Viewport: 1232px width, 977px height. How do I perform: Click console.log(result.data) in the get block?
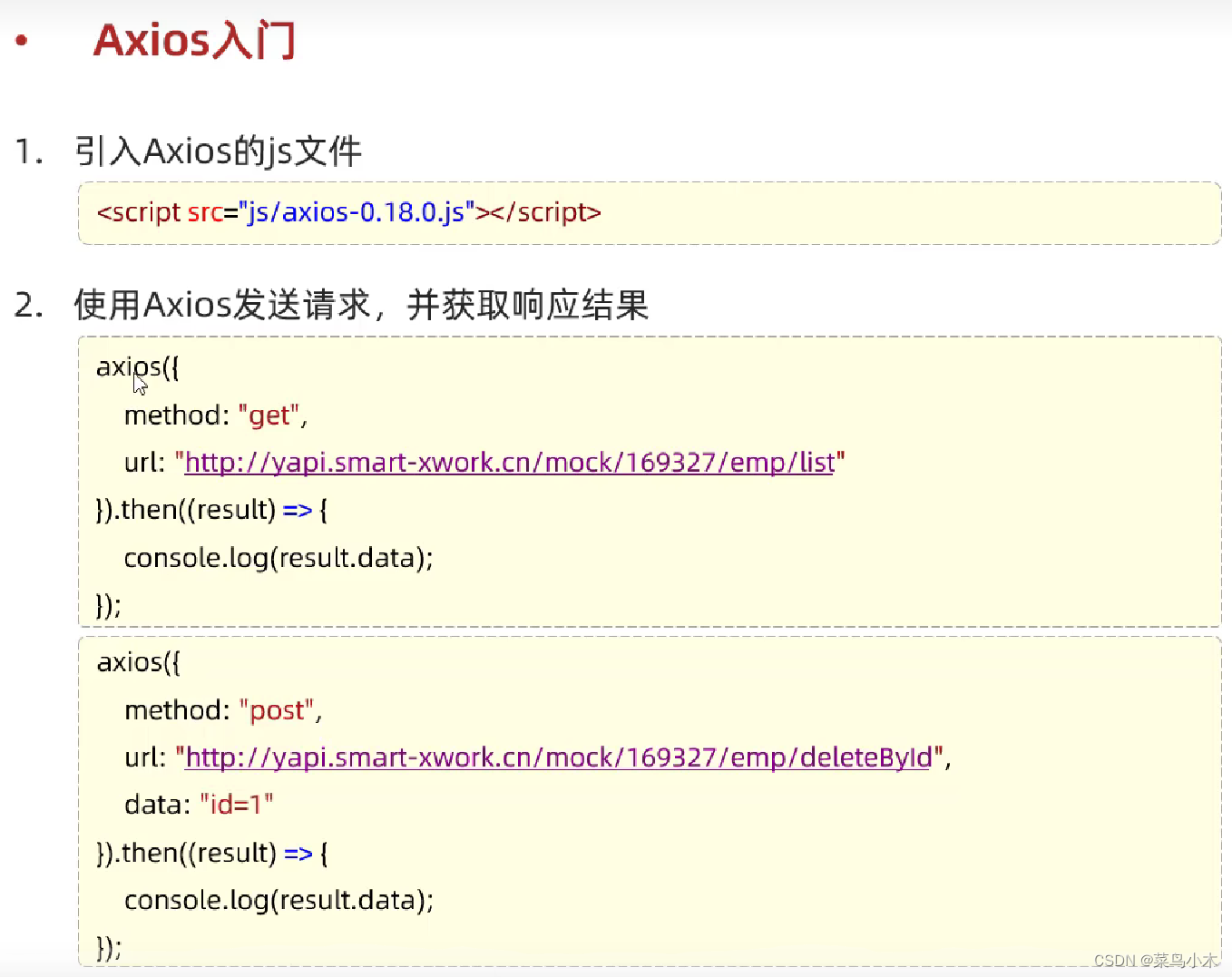click(x=279, y=558)
